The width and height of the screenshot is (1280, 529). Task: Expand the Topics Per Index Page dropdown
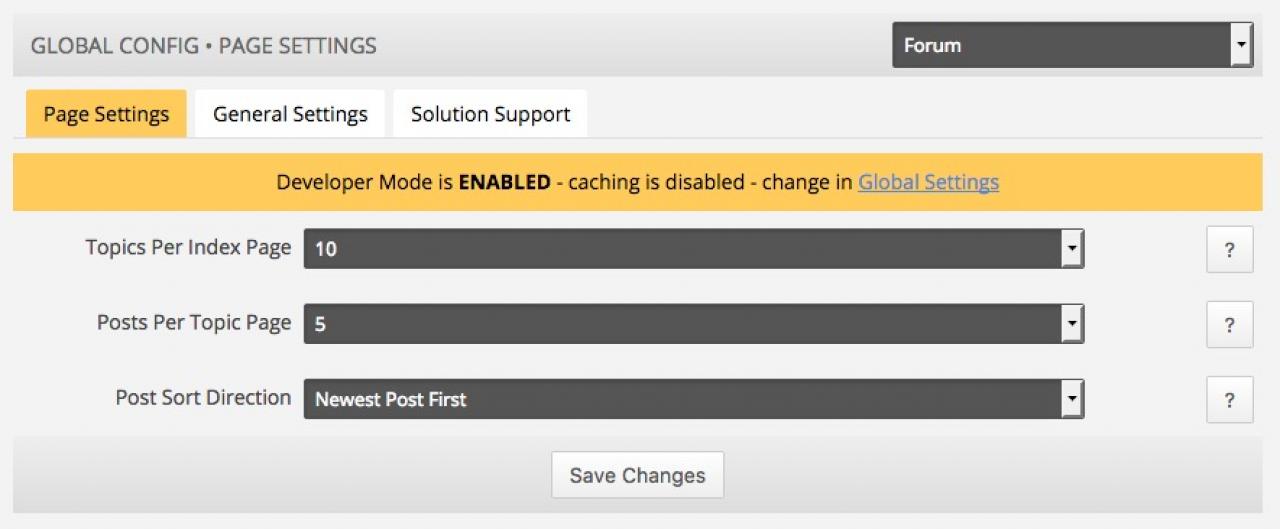pos(692,249)
